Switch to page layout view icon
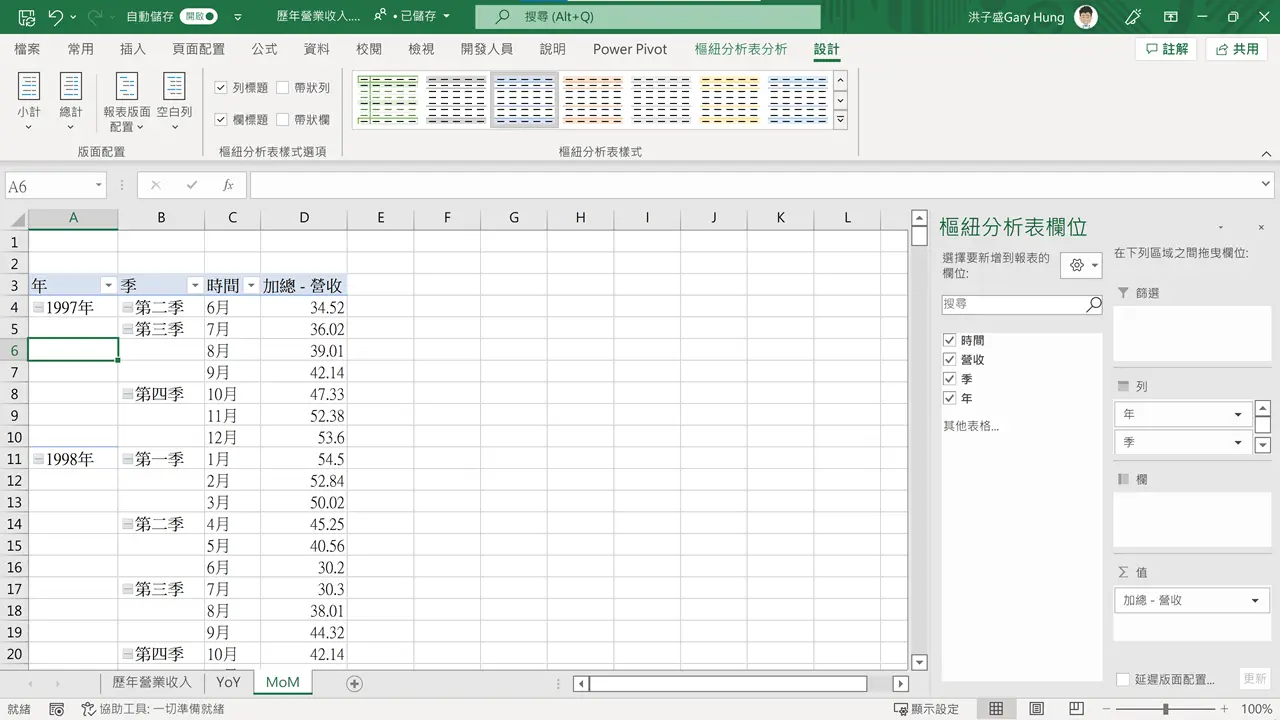This screenshot has width=1280, height=720. [x=1037, y=708]
